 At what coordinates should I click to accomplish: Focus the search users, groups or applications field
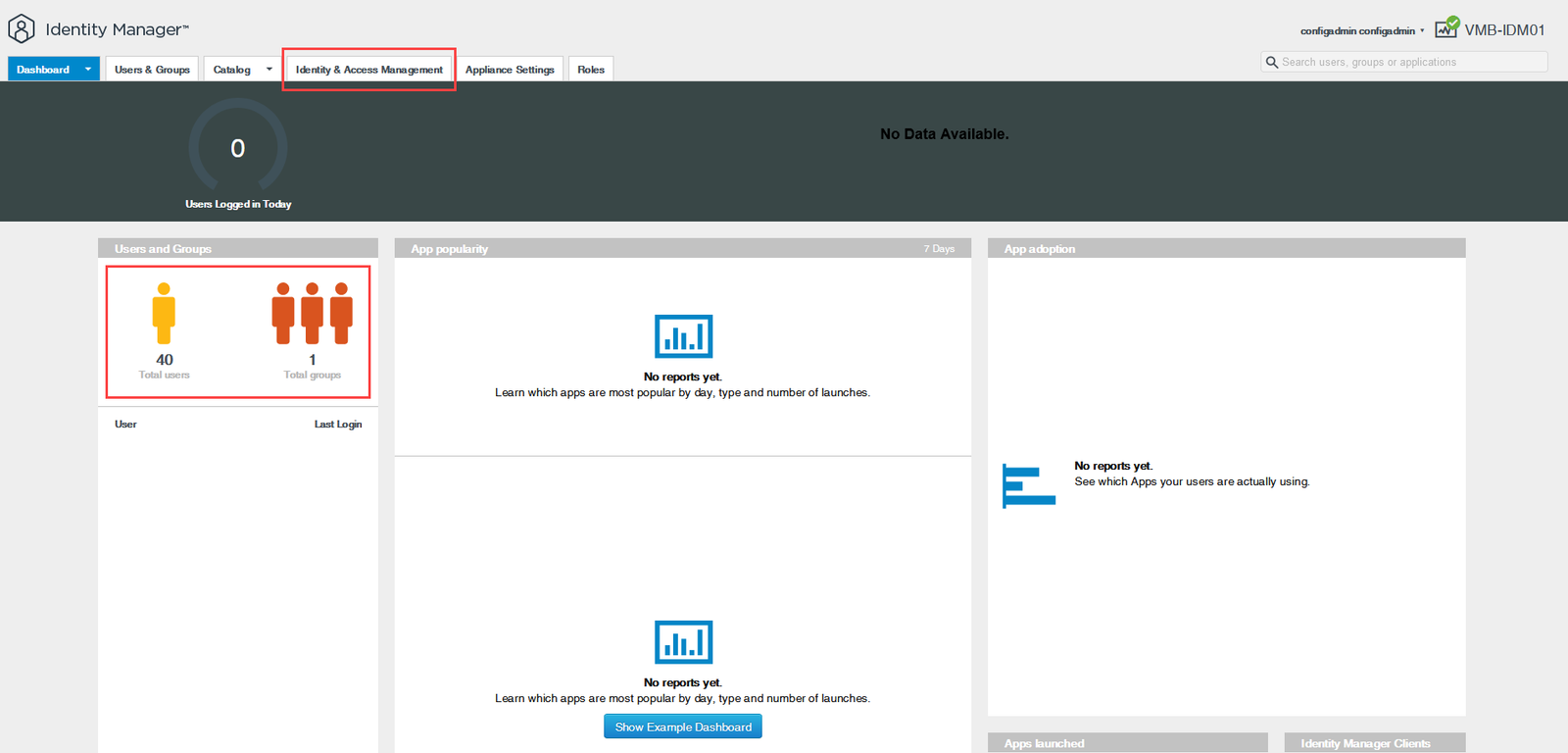click(x=1404, y=62)
